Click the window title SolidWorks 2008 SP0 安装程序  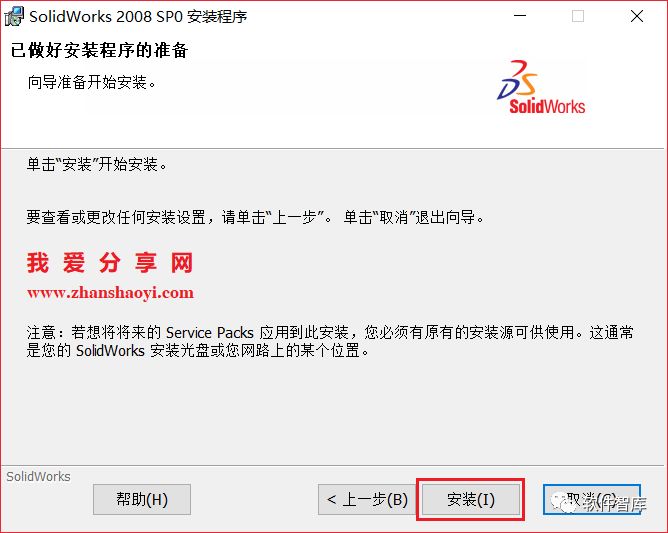tap(138, 17)
